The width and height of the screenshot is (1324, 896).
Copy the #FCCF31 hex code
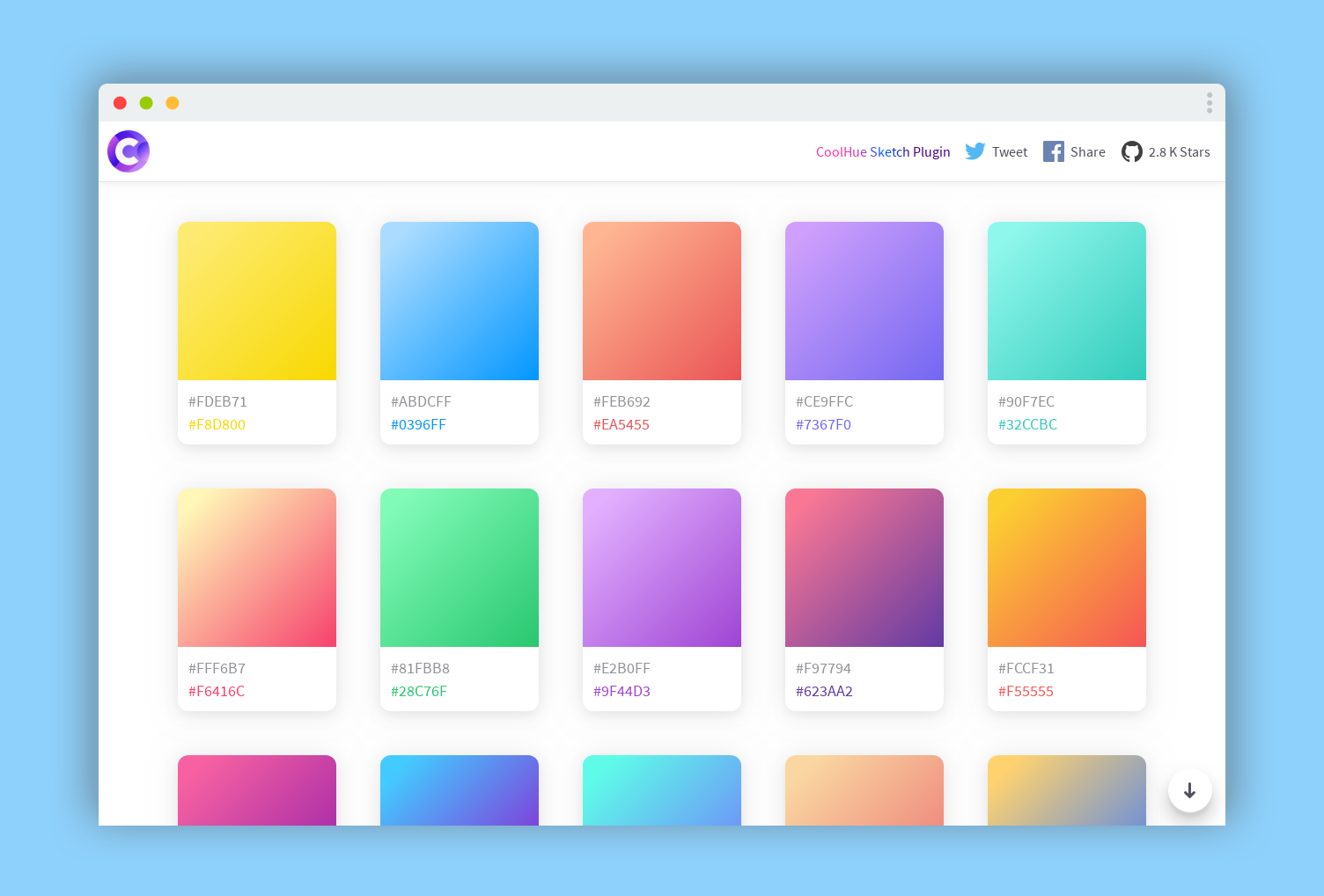1026,668
